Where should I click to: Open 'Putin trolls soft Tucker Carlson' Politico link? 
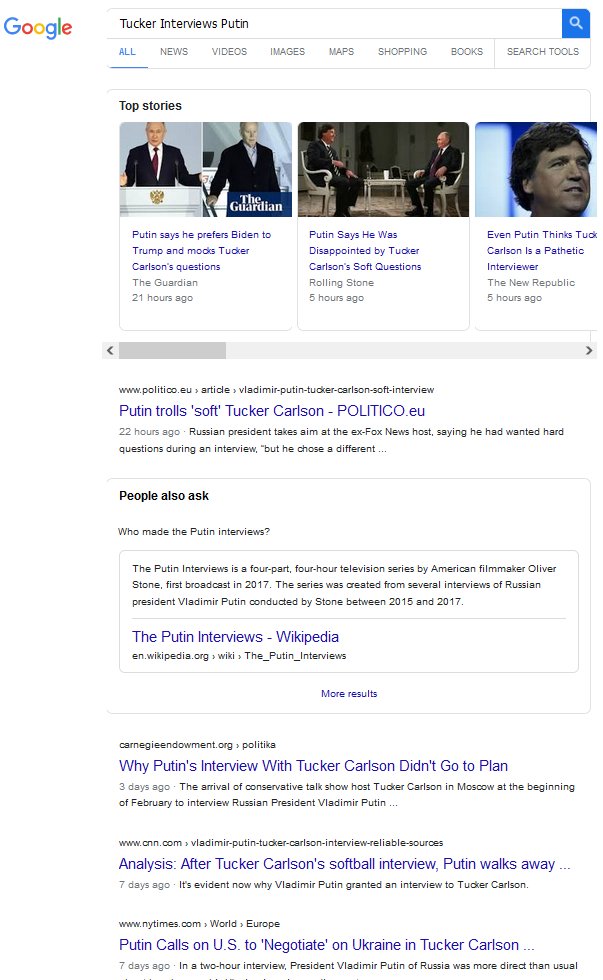click(272, 411)
